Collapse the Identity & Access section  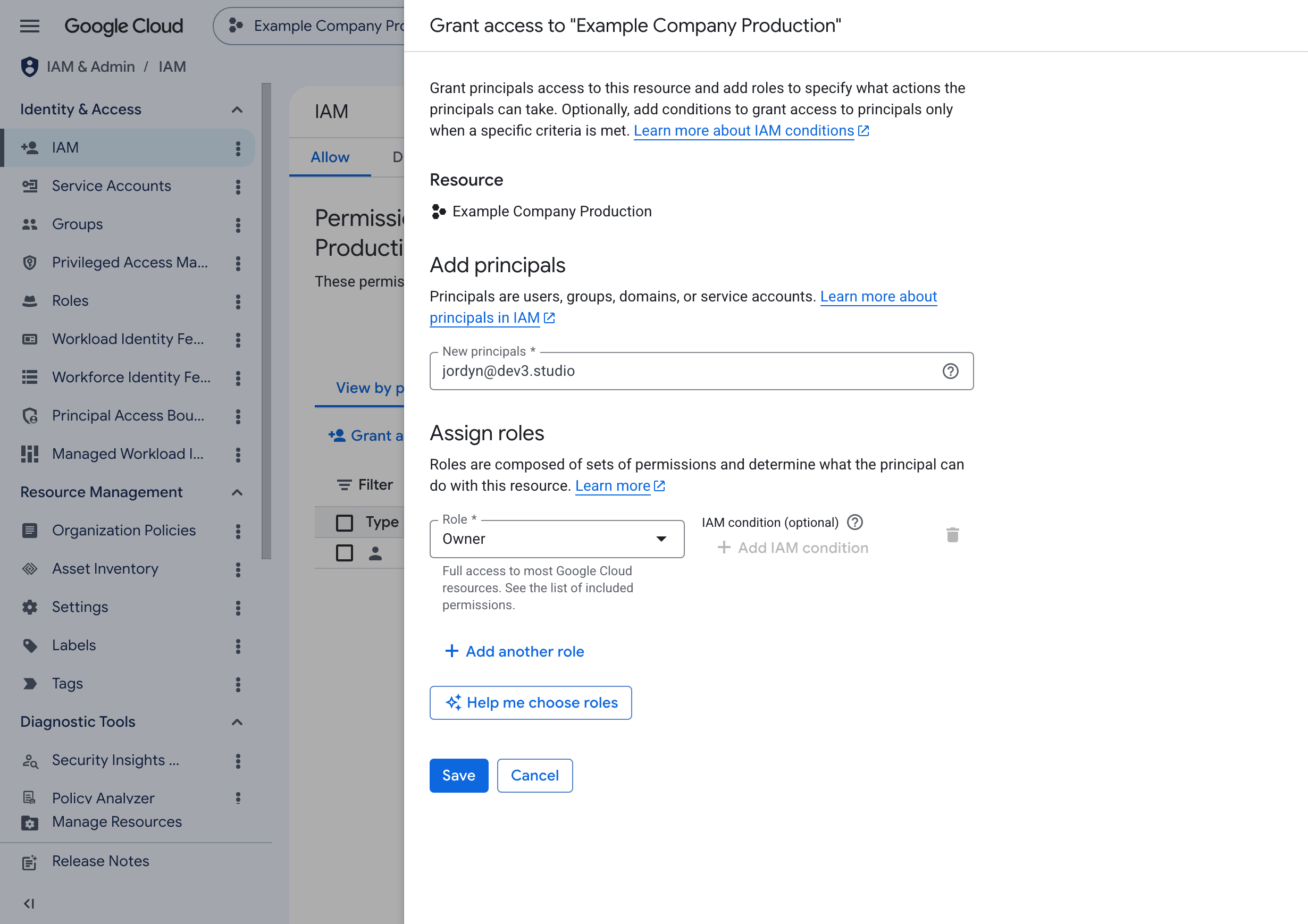[x=237, y=110]
